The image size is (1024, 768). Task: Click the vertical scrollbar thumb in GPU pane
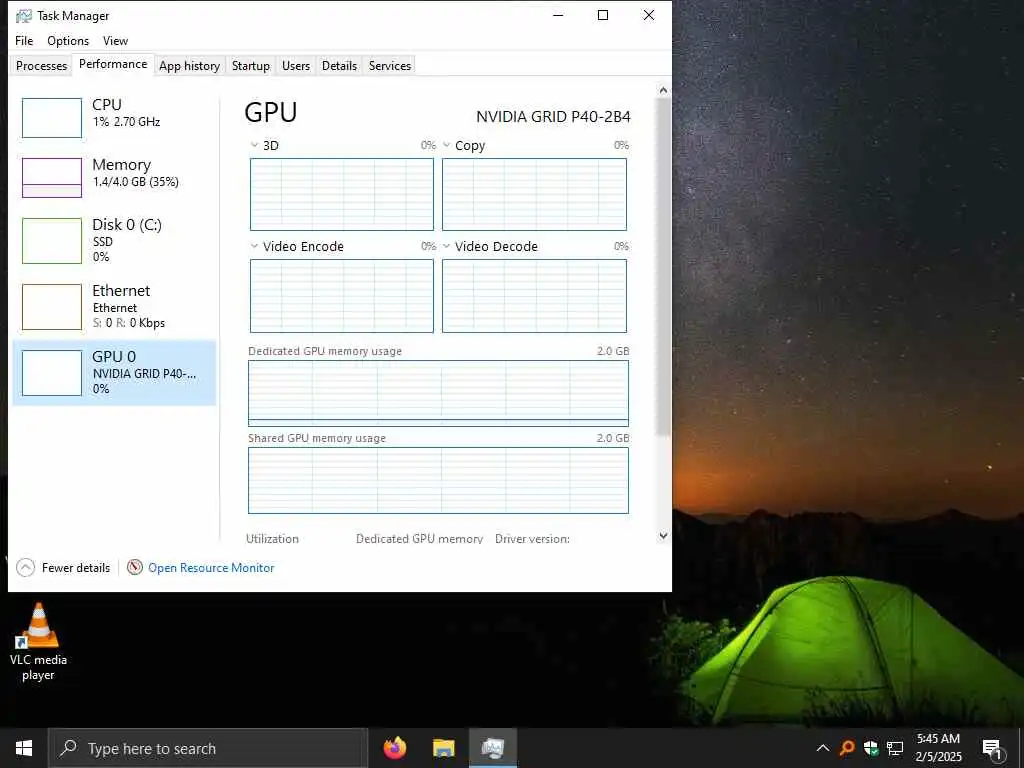tap(664, 266)
